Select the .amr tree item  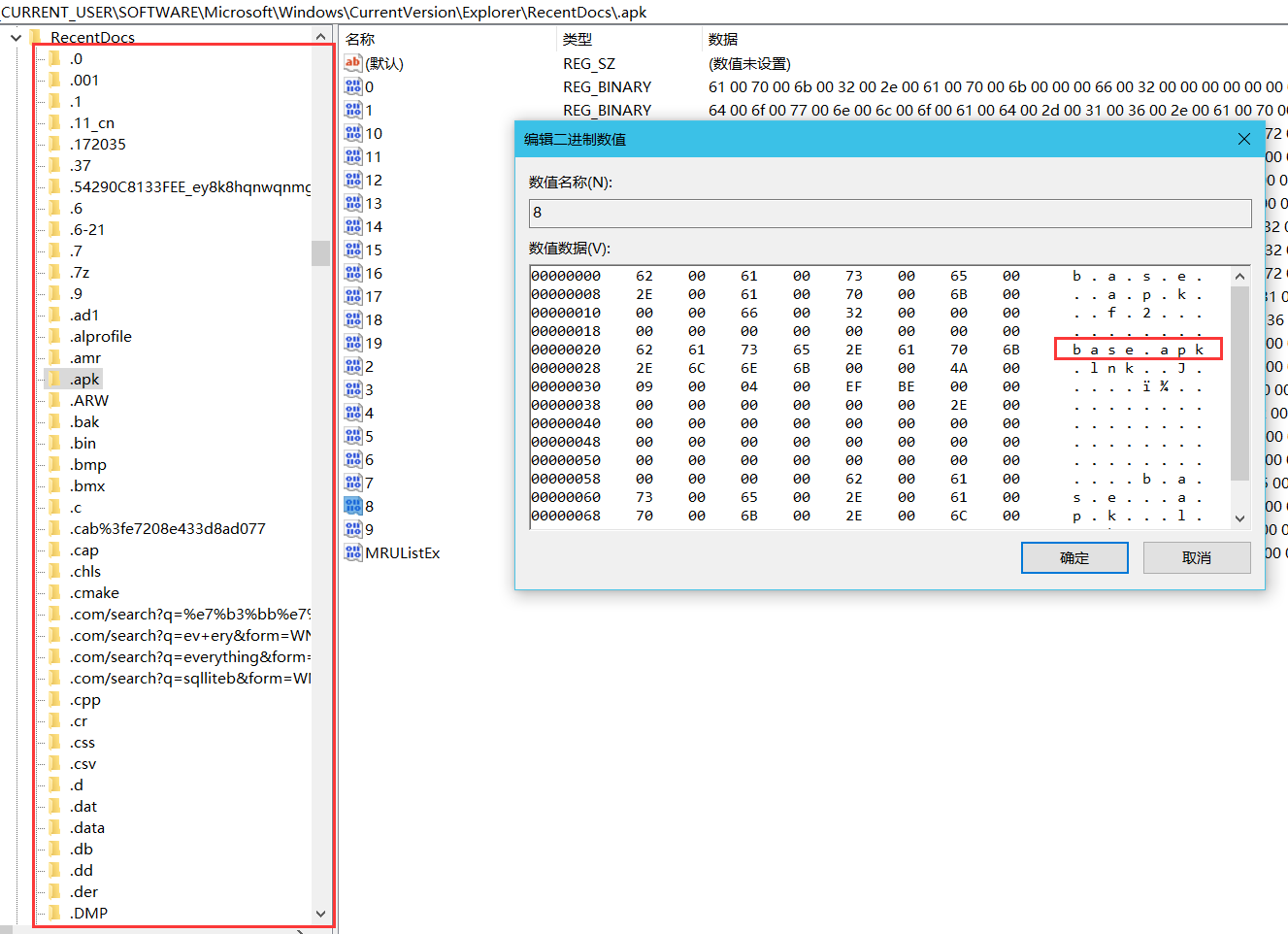[85, 358]
